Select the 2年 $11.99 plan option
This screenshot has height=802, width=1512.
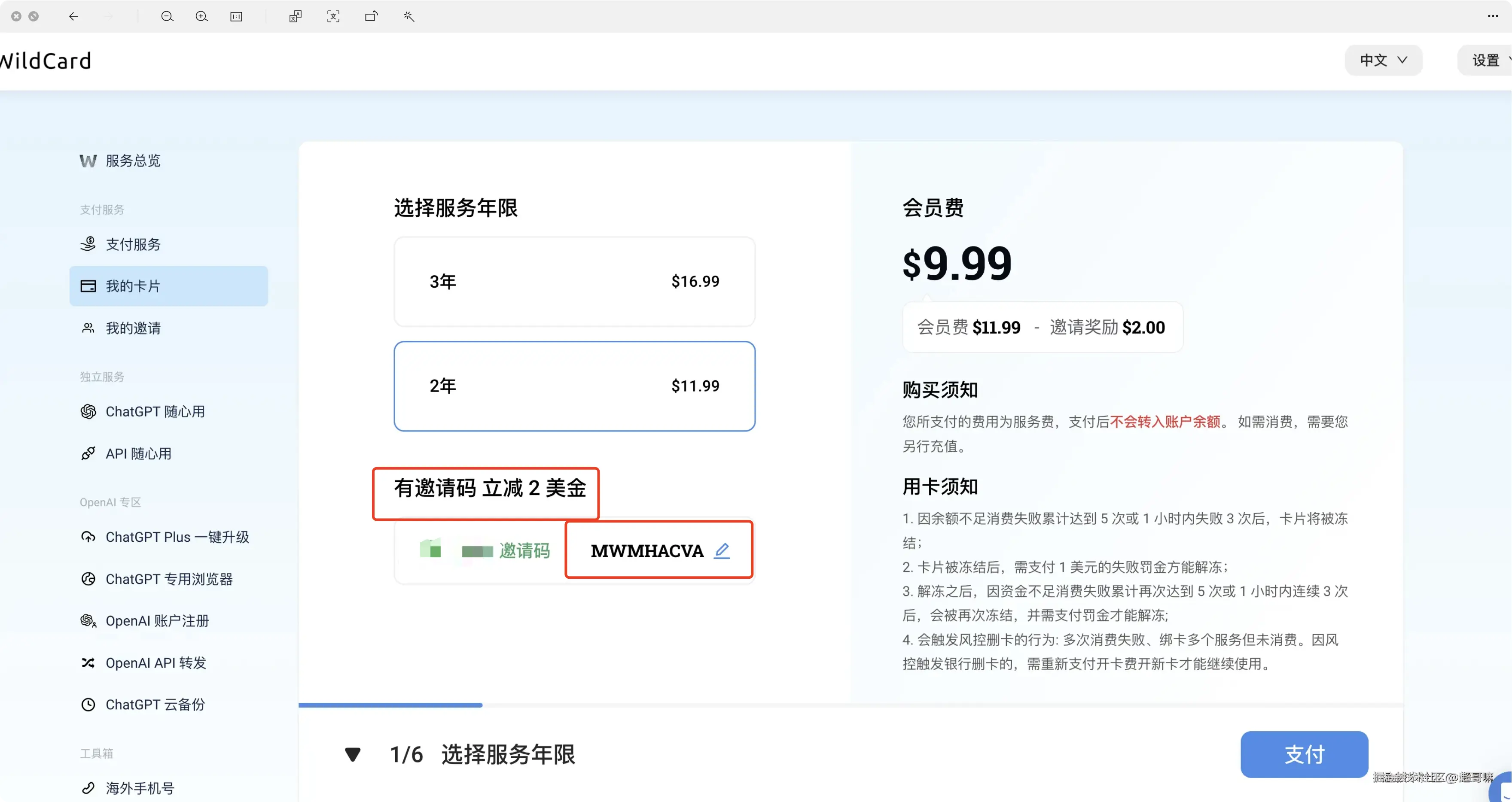point(574,386)
